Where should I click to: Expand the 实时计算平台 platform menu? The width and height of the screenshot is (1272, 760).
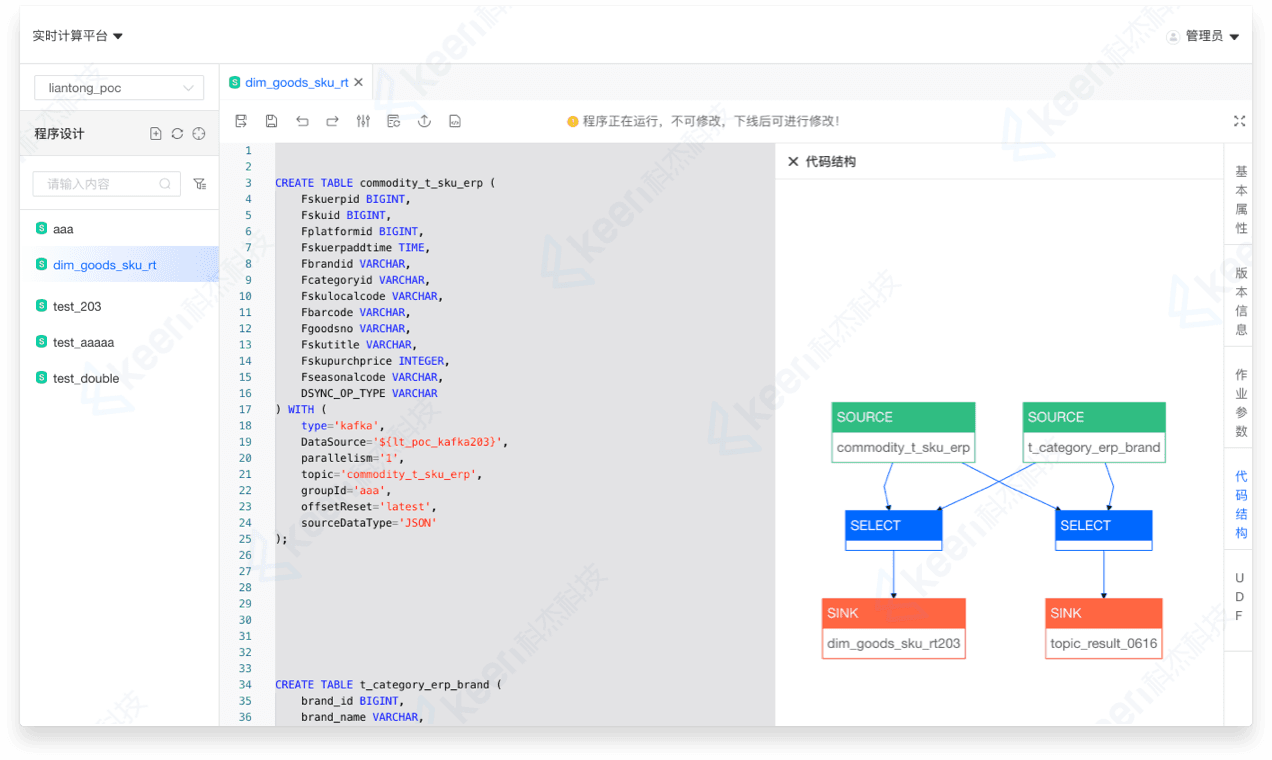[77, 36]
